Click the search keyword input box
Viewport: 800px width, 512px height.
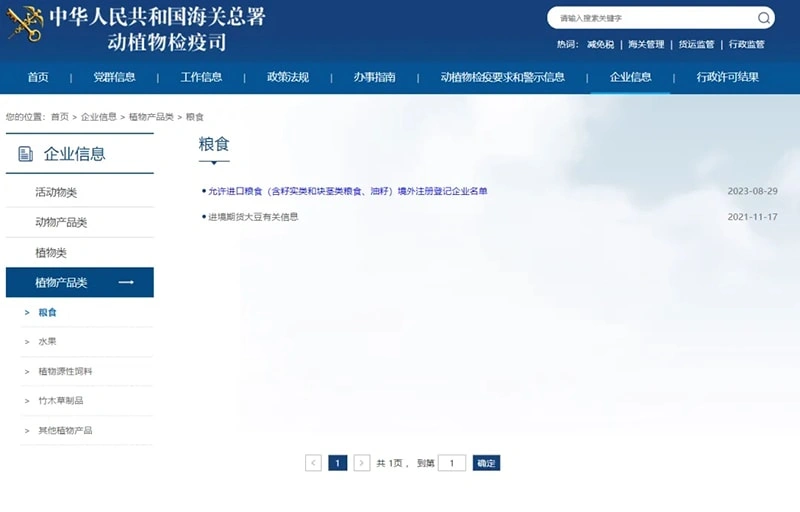click(x=653, y=18)
